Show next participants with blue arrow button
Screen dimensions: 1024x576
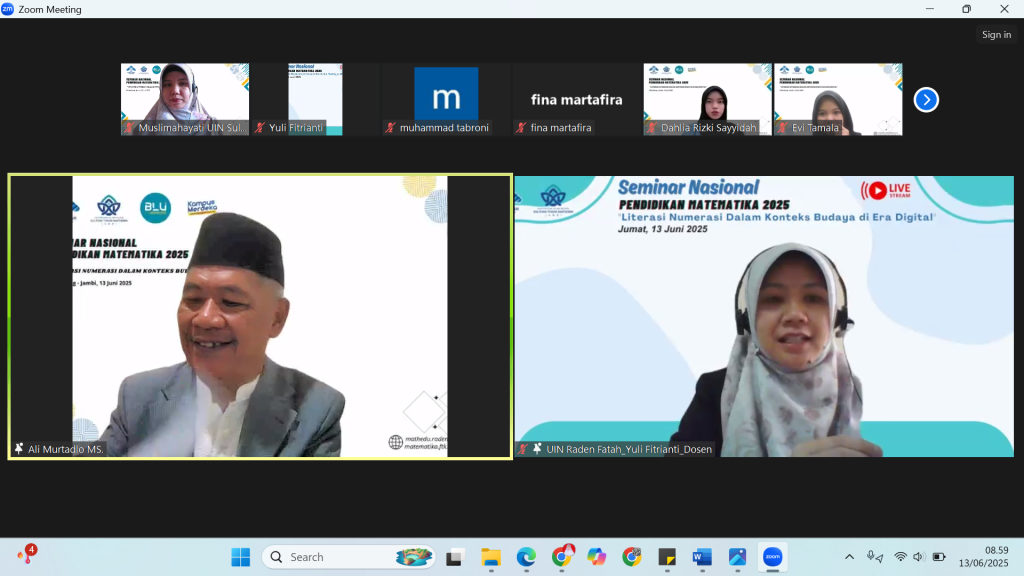926,100
